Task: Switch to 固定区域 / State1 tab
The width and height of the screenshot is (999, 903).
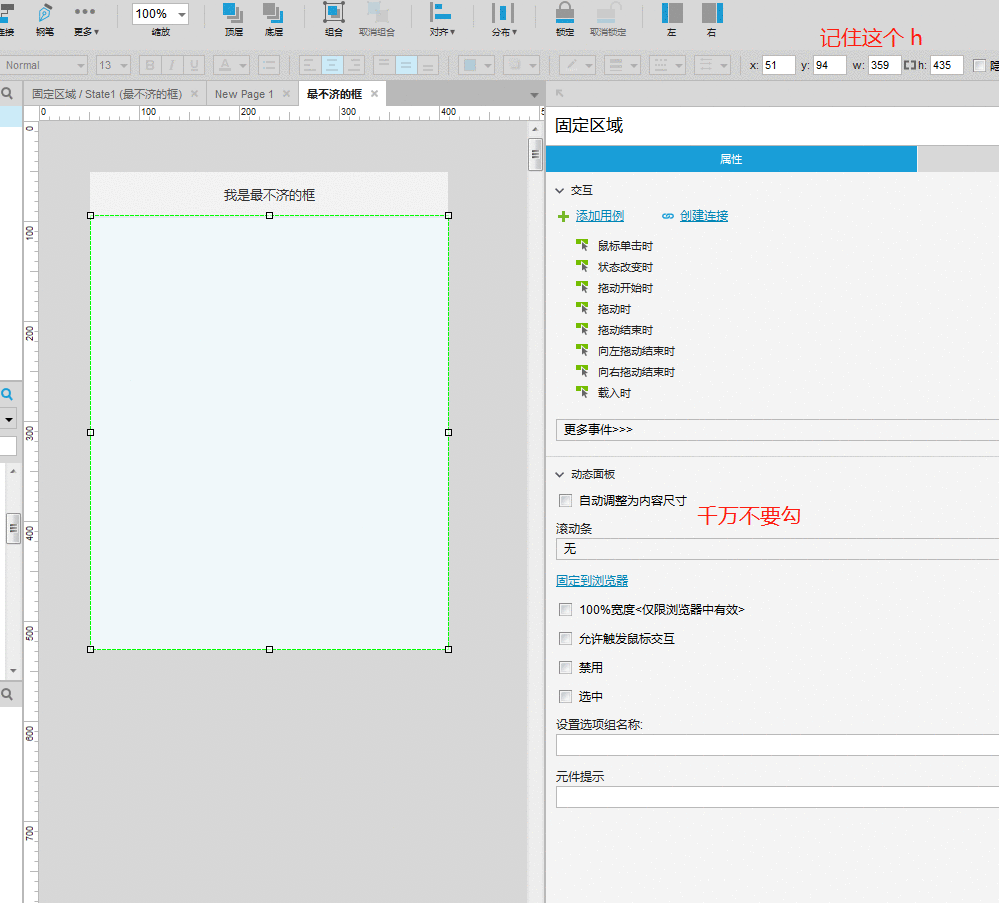Action: (107, 94)
